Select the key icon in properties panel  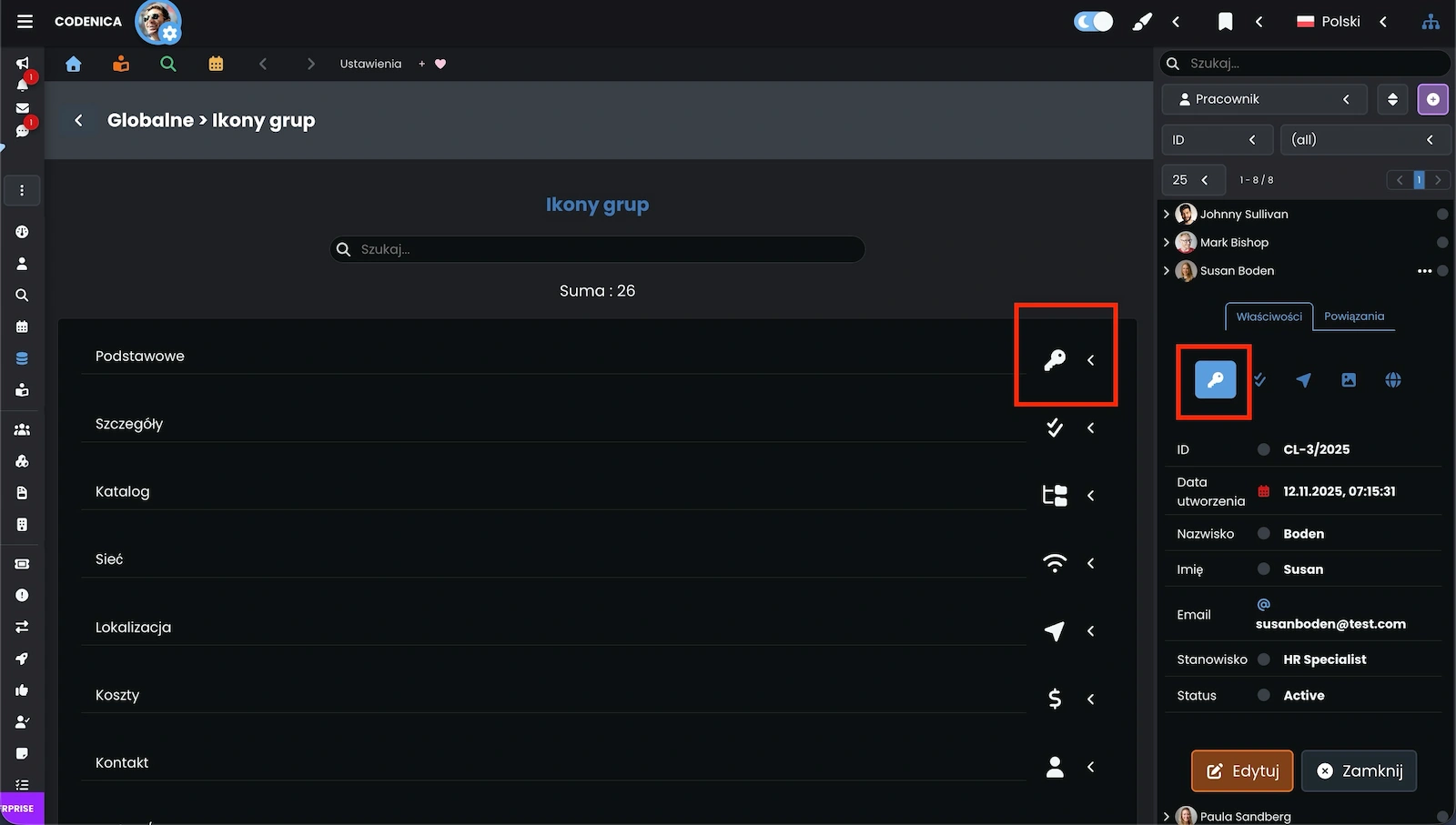click(1215, 380)
